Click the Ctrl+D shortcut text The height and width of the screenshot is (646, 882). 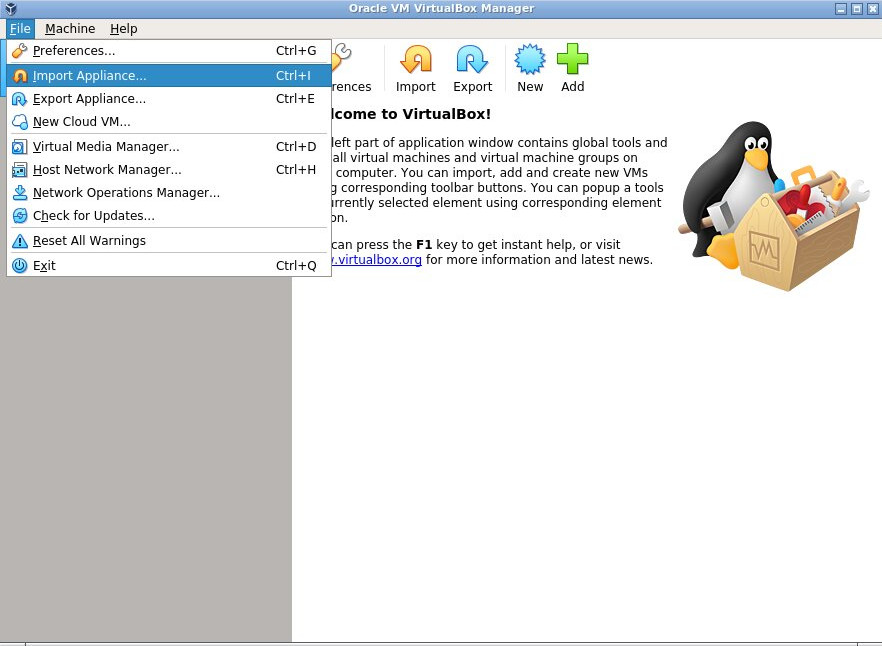coord(296,147)
